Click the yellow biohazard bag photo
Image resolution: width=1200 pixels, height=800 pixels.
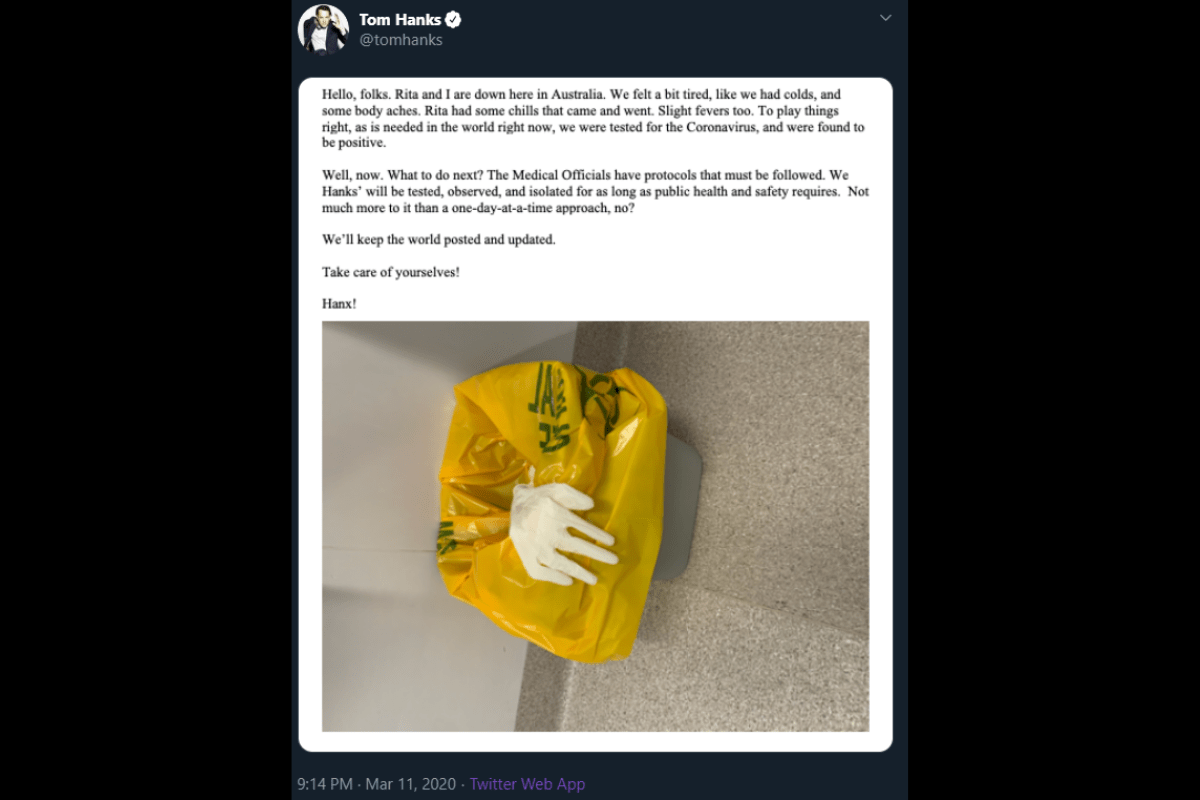pos(552,510)
